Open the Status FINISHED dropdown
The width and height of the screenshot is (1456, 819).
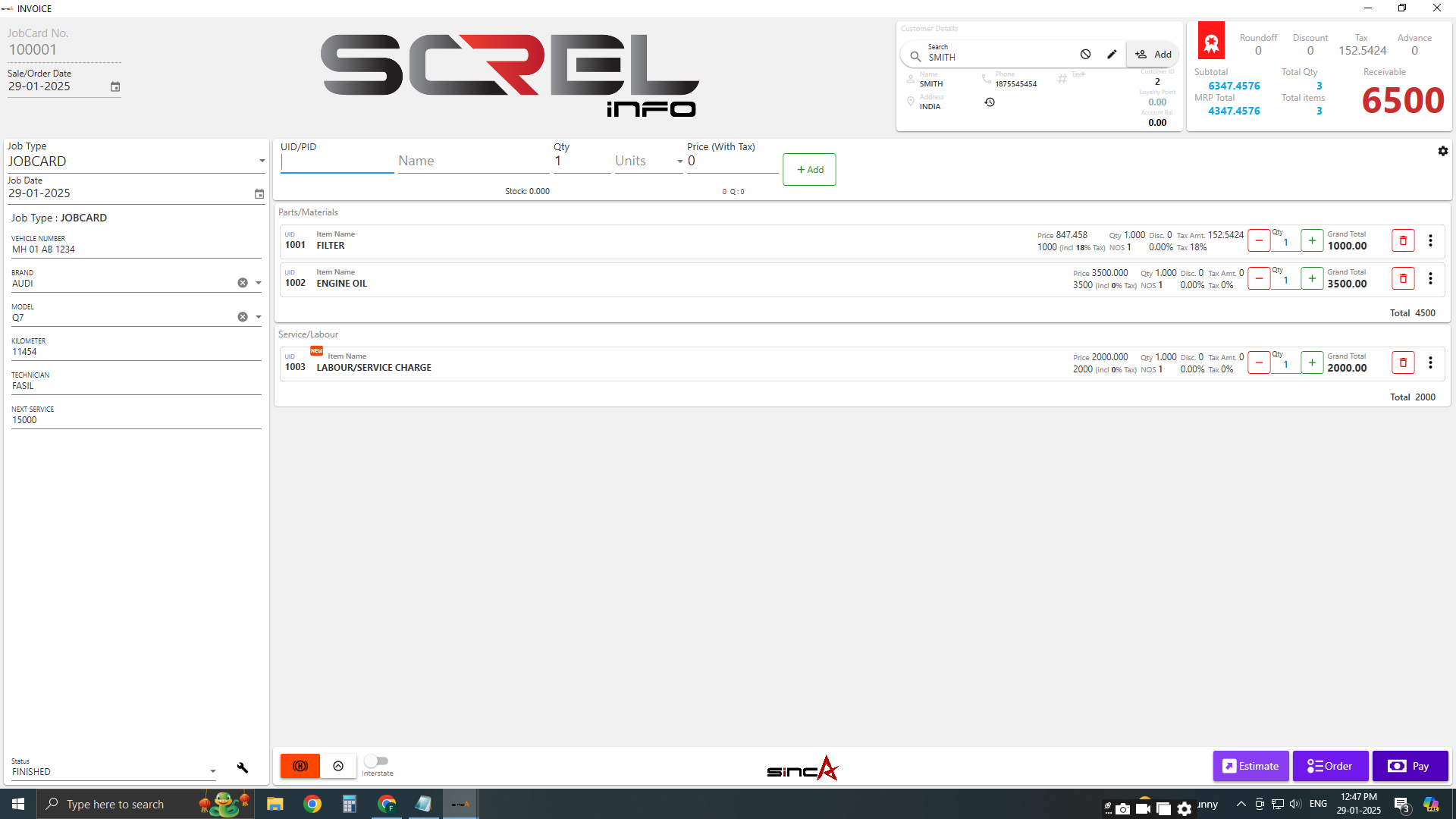tap(212, 771)
